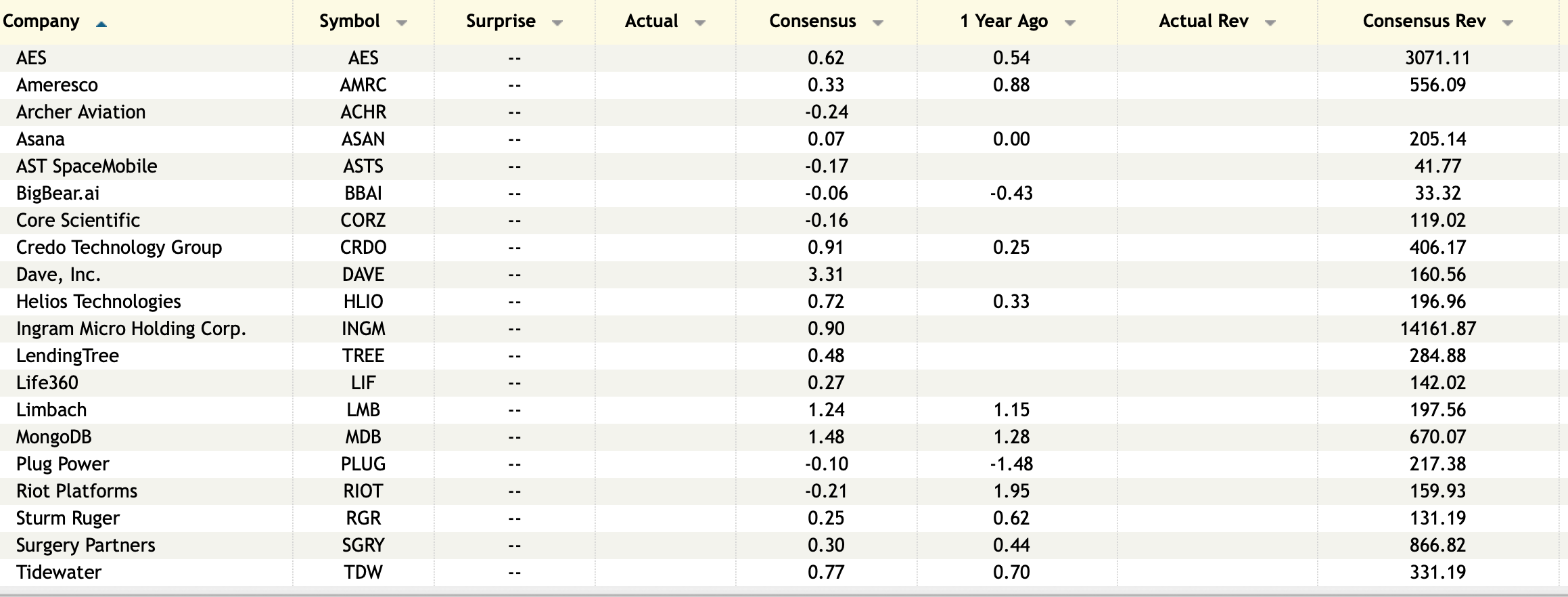The height and width of the screenshot is (597, 1568).
Task: Click the Actual Rev sort arrow
Action: coord(1270,23)
